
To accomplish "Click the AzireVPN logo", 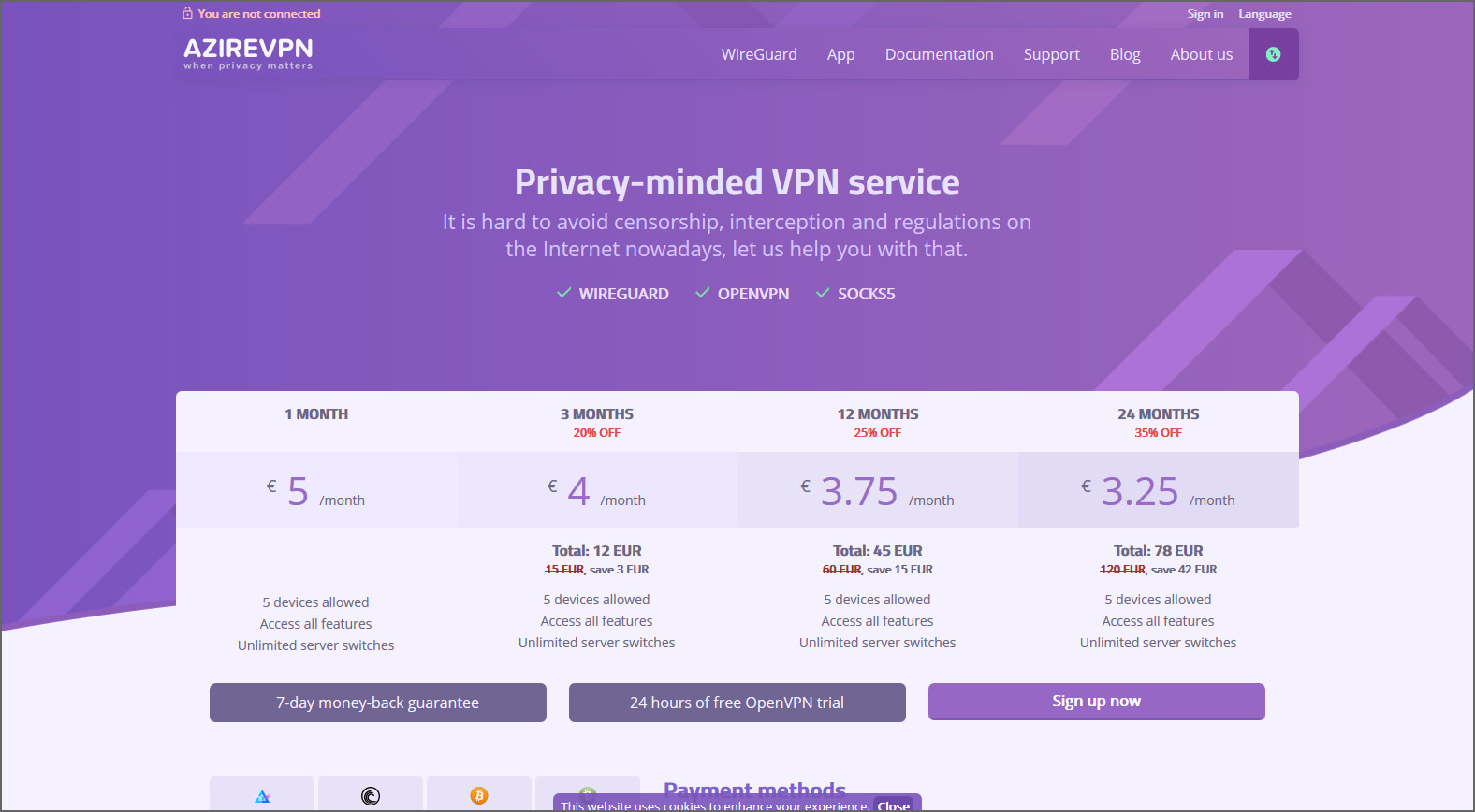I will 248,54.
